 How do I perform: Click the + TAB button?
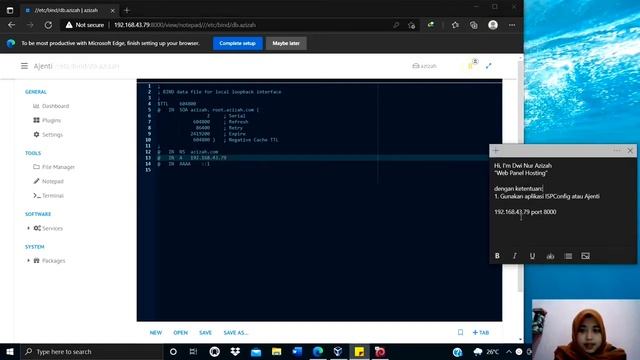pyautogui.click(x=481, y=333)
